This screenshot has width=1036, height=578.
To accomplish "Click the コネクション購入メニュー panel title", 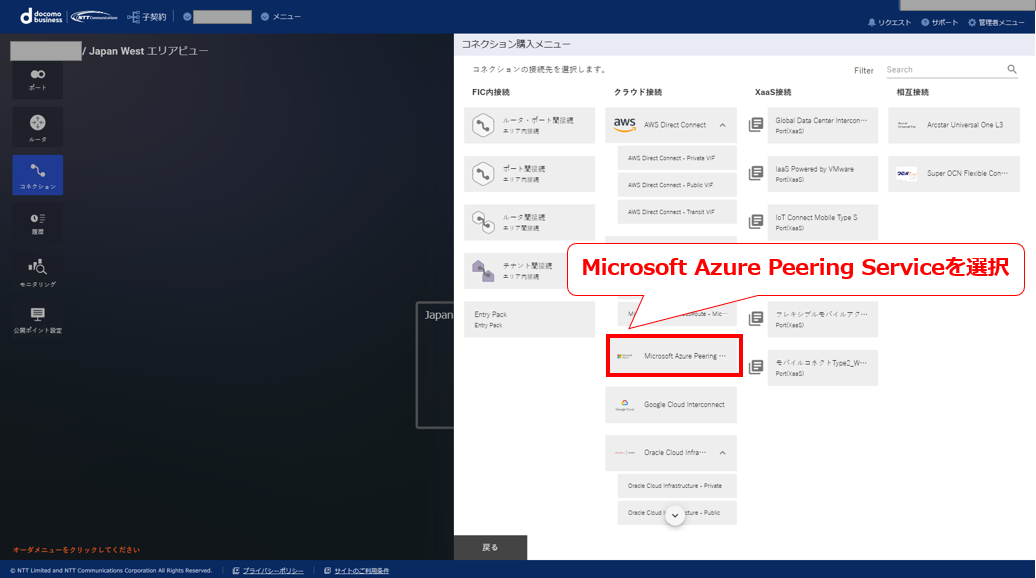I will click(516, 44).
